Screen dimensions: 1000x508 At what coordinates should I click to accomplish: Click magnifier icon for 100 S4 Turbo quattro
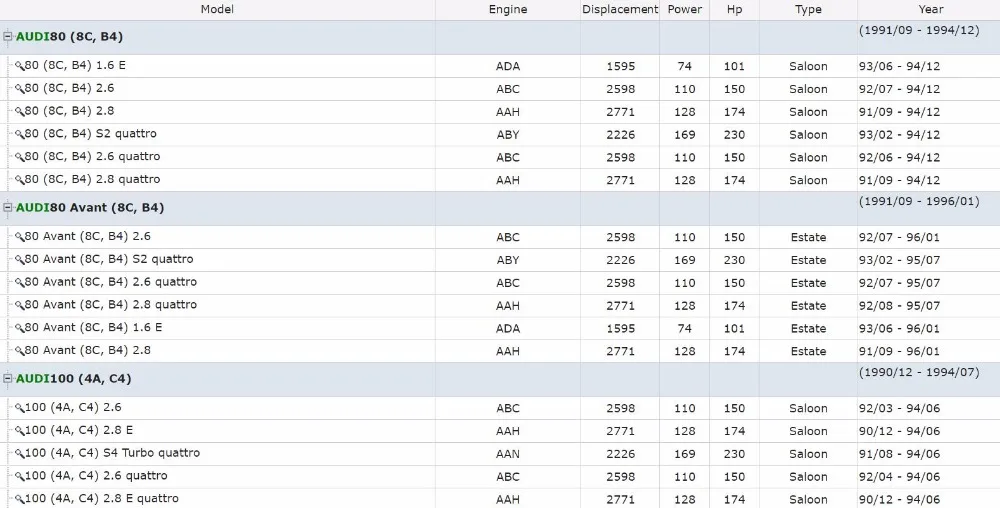pos(19,454)
